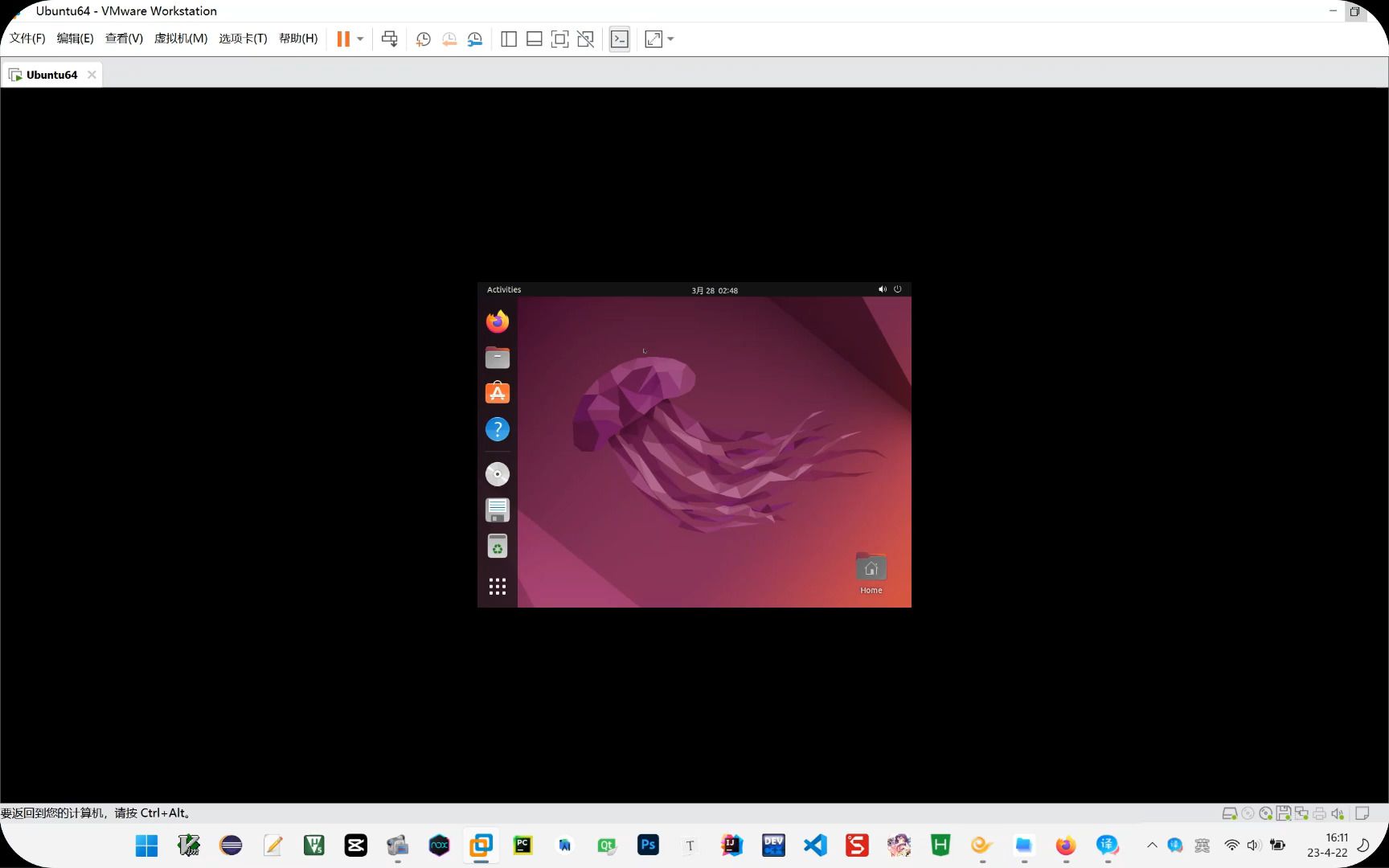The height and width of the screenshot is (868, 1389).
Task: Switch input method via 英 indicator
Action: coord(1203,845)
